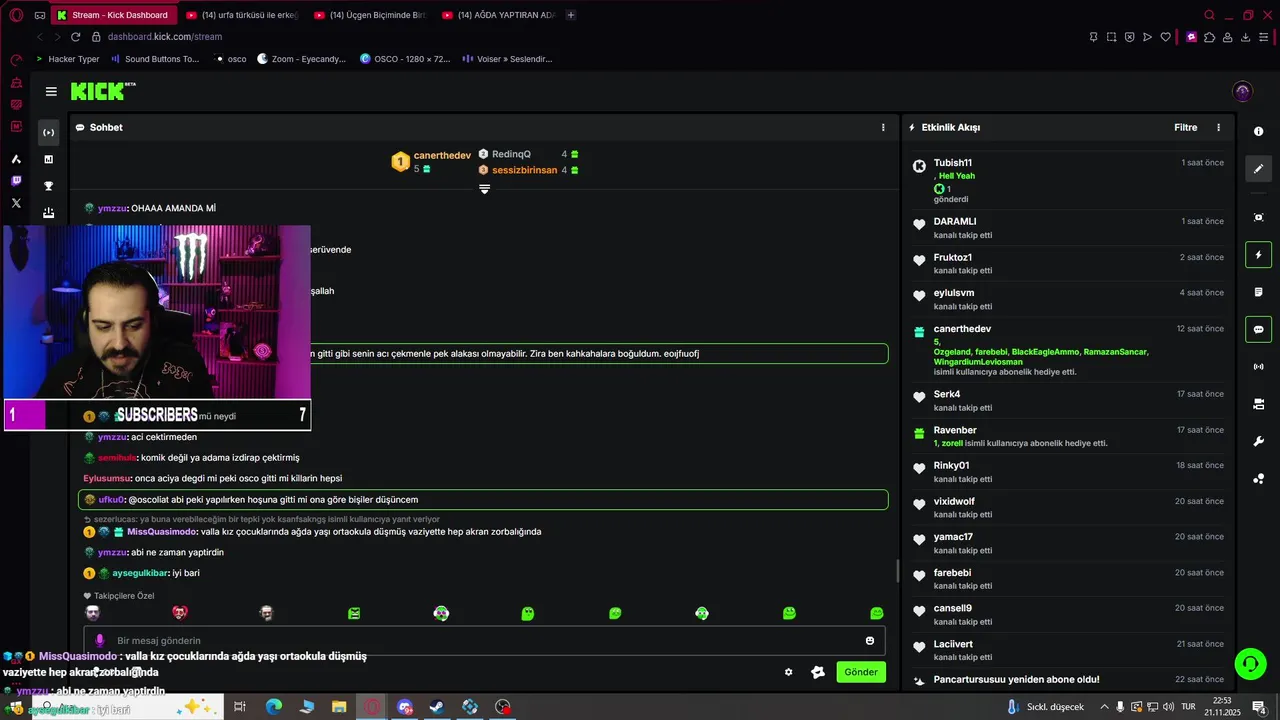Click the DARAMLI follower entry

coord(1068,228)
